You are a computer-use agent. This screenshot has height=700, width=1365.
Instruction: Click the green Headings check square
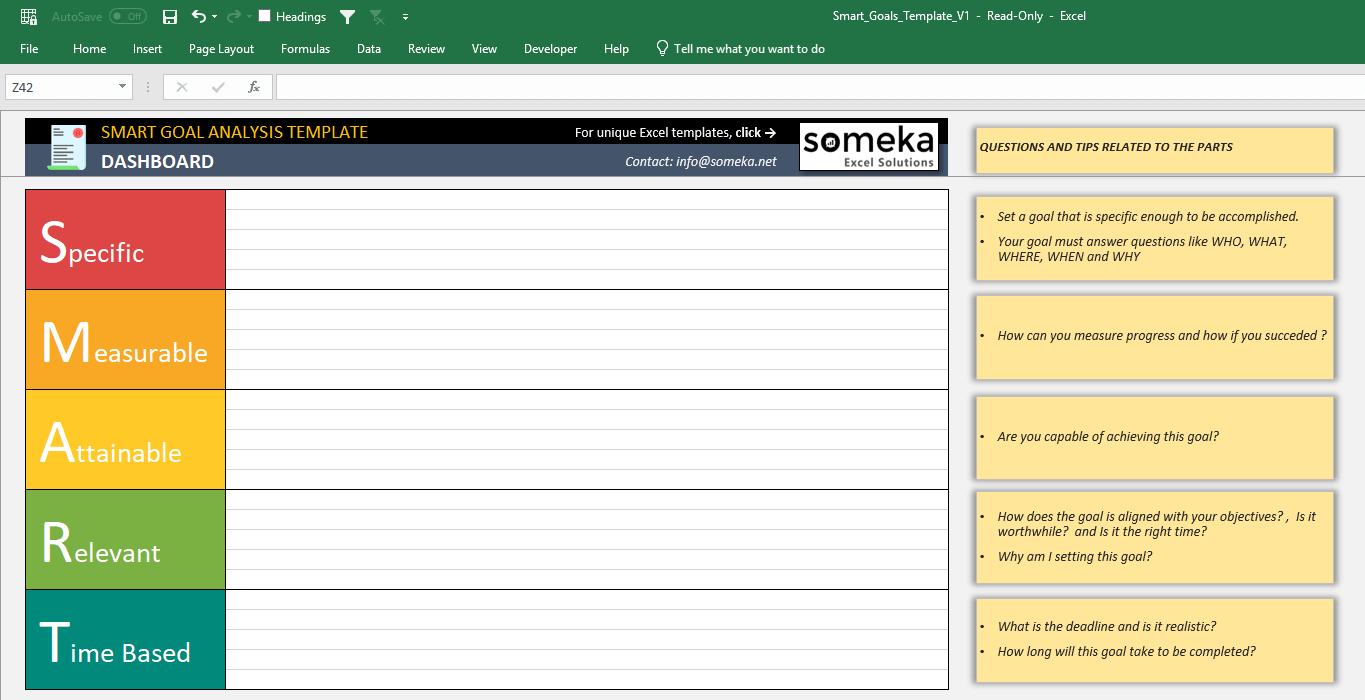[x=263, y=16]
